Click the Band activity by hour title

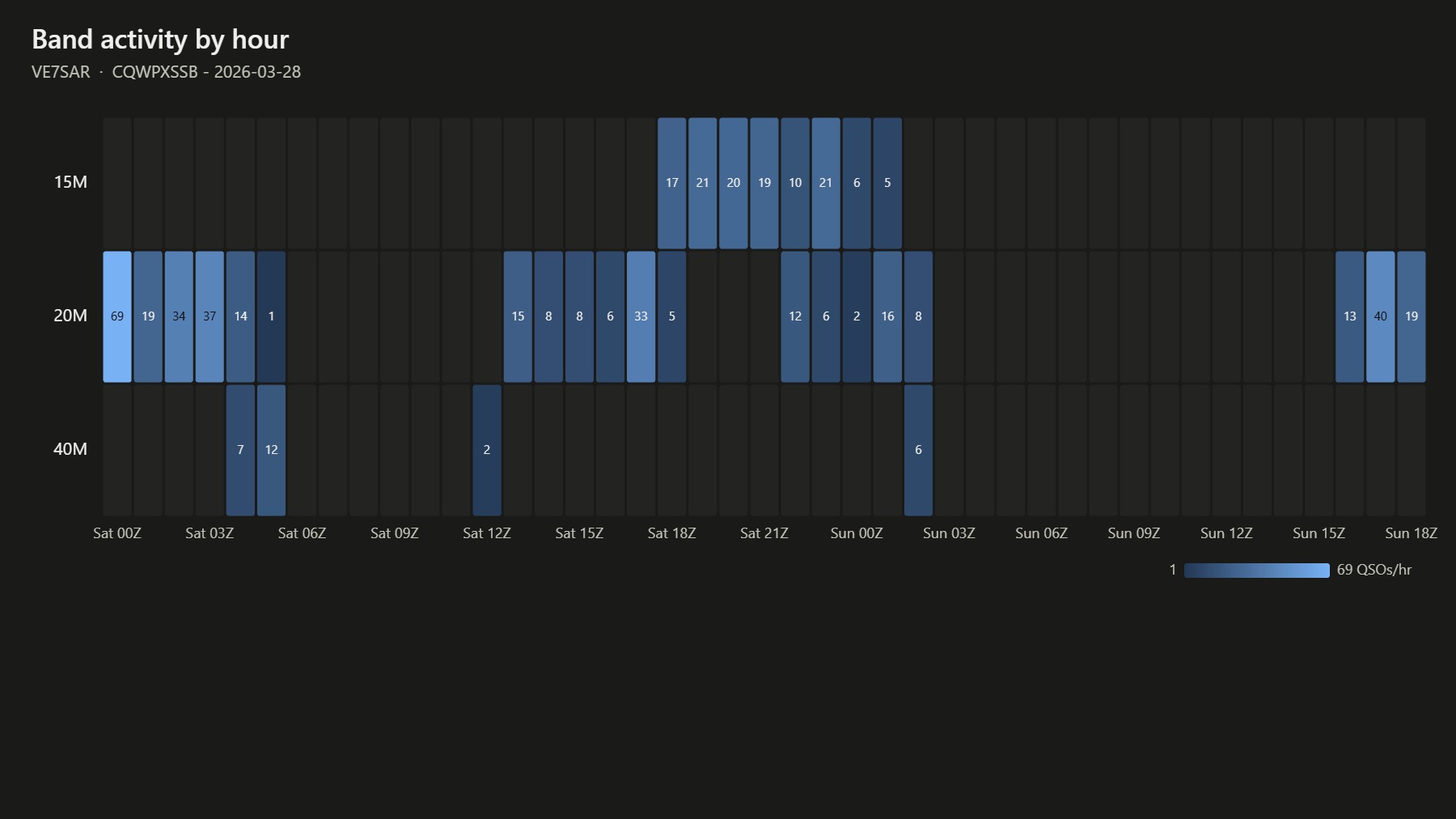coord(160,40)
